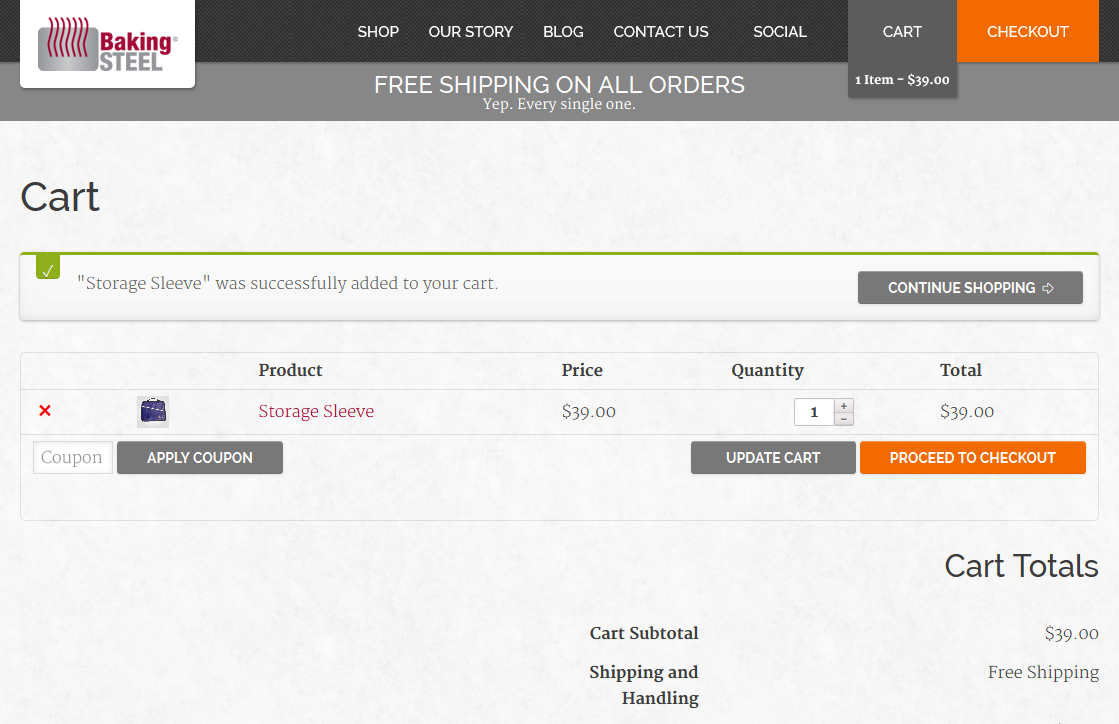
Task: Click the Update Cart button
Action: click(773, 458)
